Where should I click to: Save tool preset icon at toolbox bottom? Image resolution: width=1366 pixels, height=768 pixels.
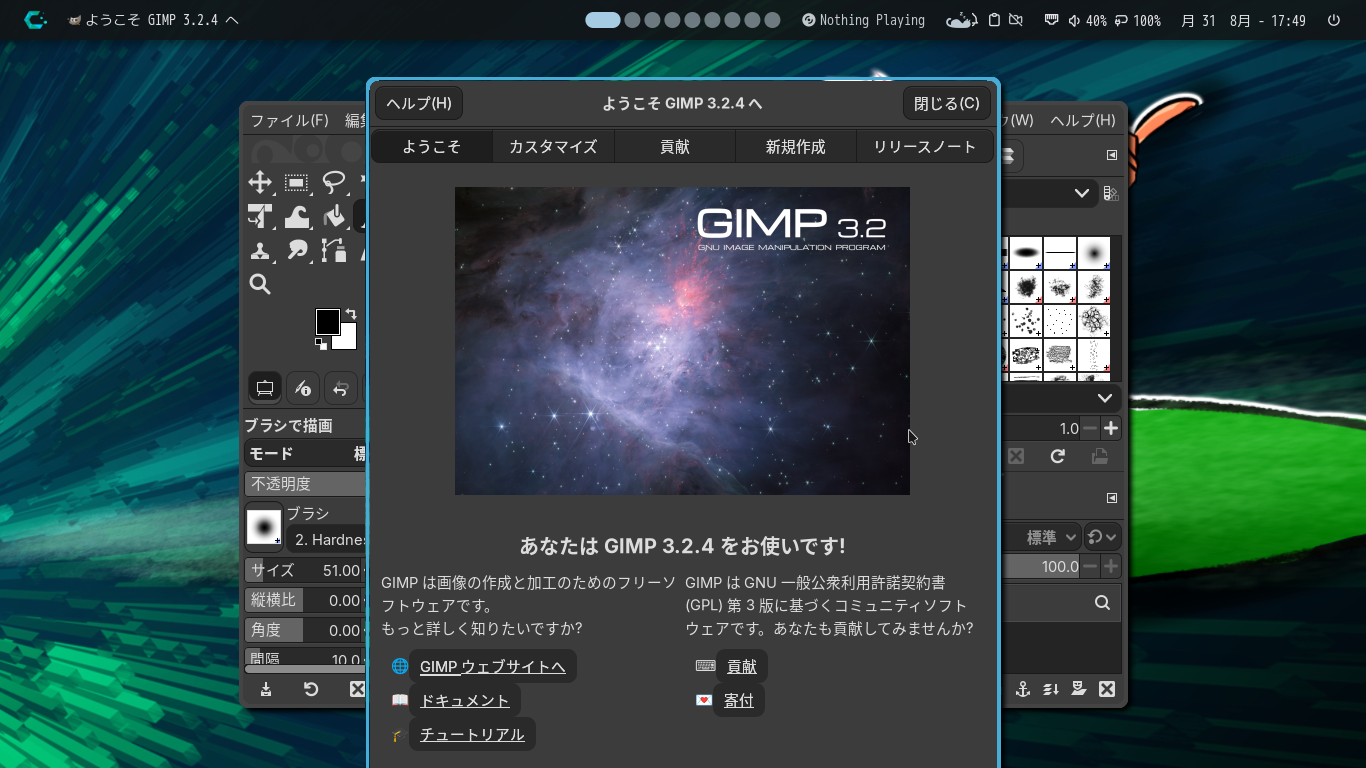point(266,689)
